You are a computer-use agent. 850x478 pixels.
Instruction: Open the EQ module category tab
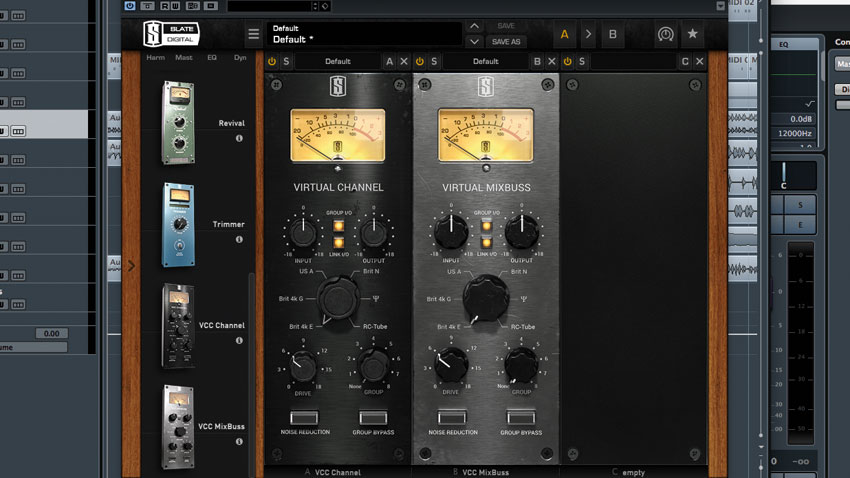pos(212,57)
